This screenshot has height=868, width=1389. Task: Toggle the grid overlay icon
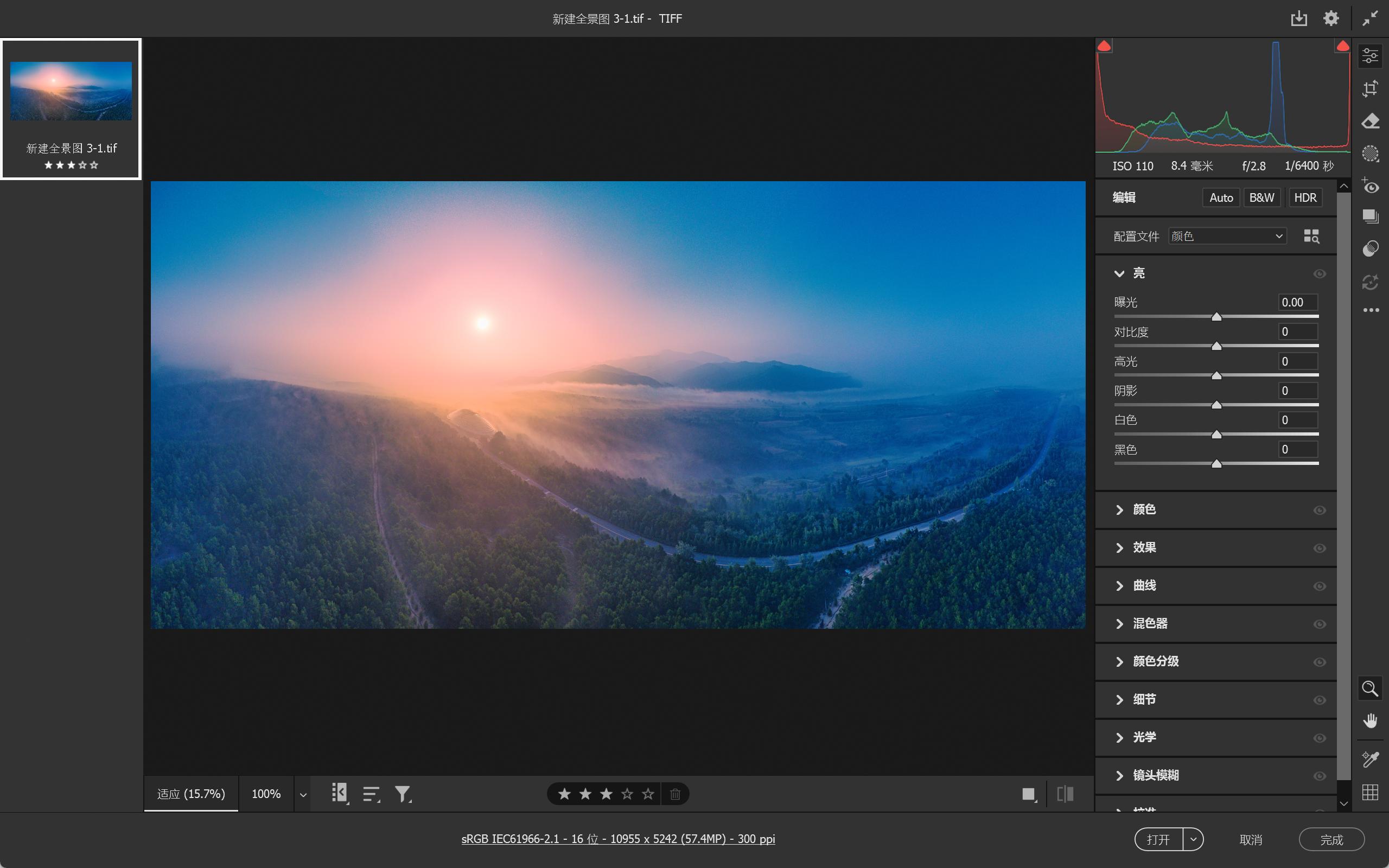point(1370,792)
